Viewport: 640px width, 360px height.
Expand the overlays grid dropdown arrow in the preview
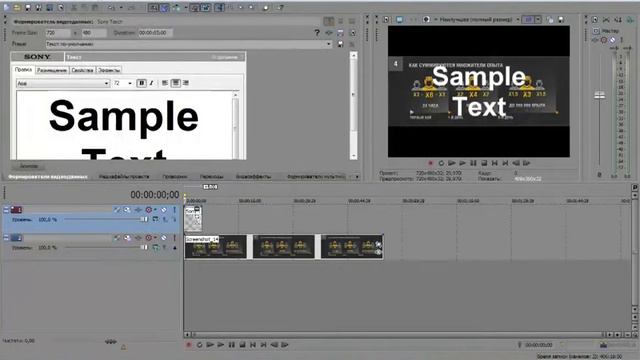(x=539, y=20)
